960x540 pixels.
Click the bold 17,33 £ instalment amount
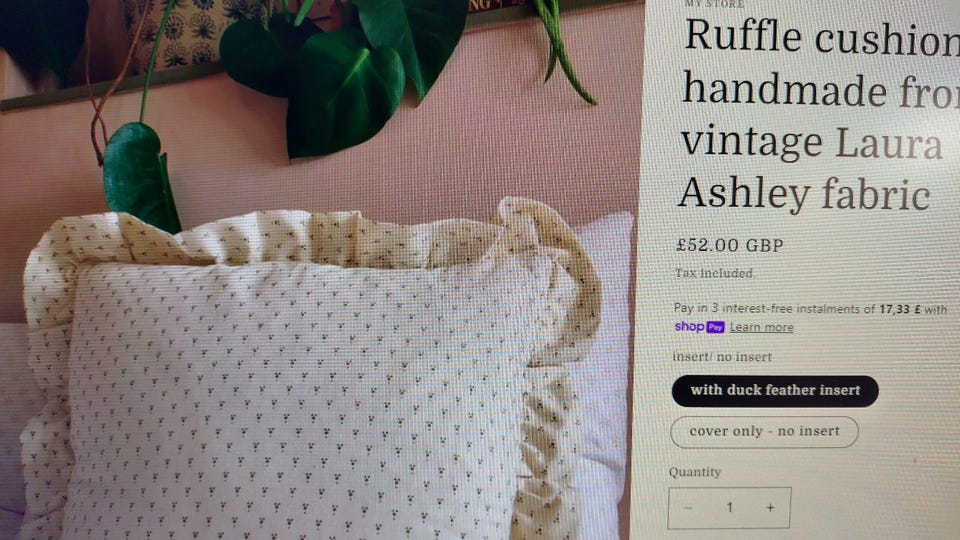pos(900,309)
